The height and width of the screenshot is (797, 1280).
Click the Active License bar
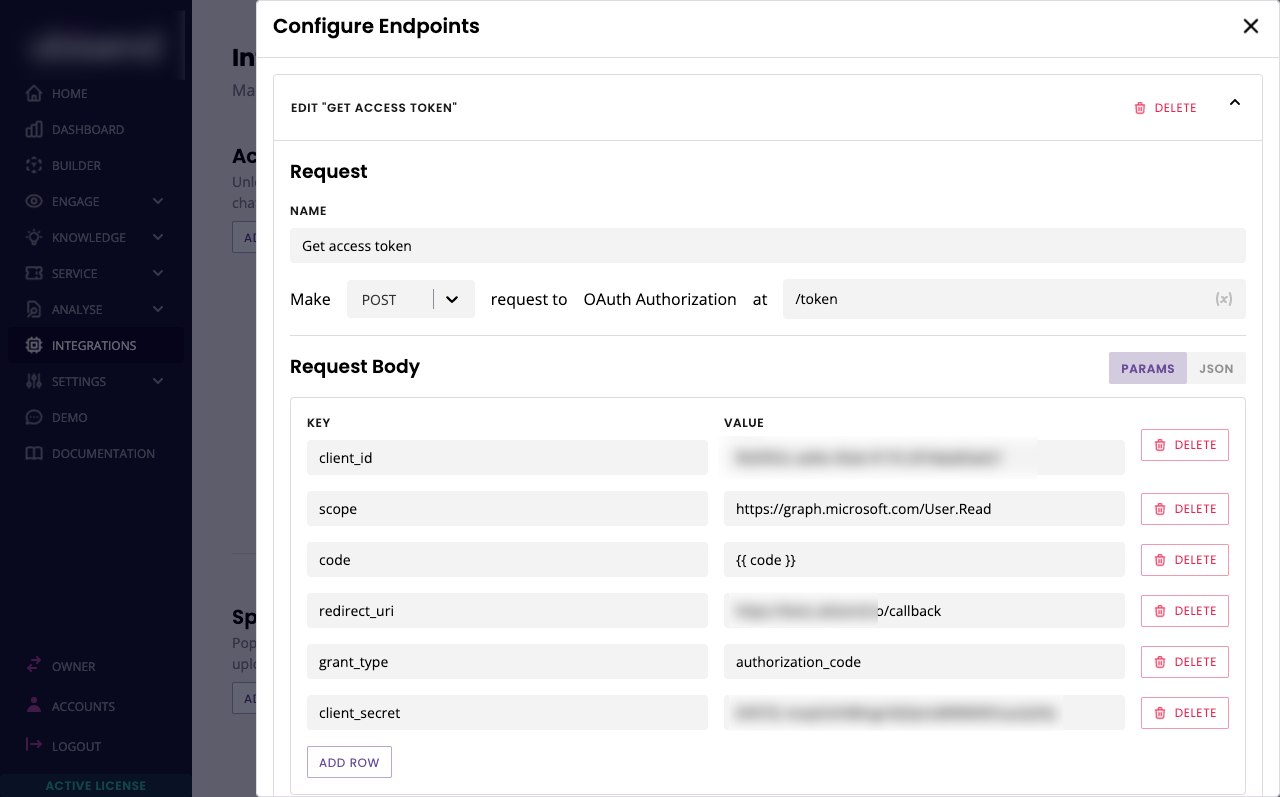[96, 786]
